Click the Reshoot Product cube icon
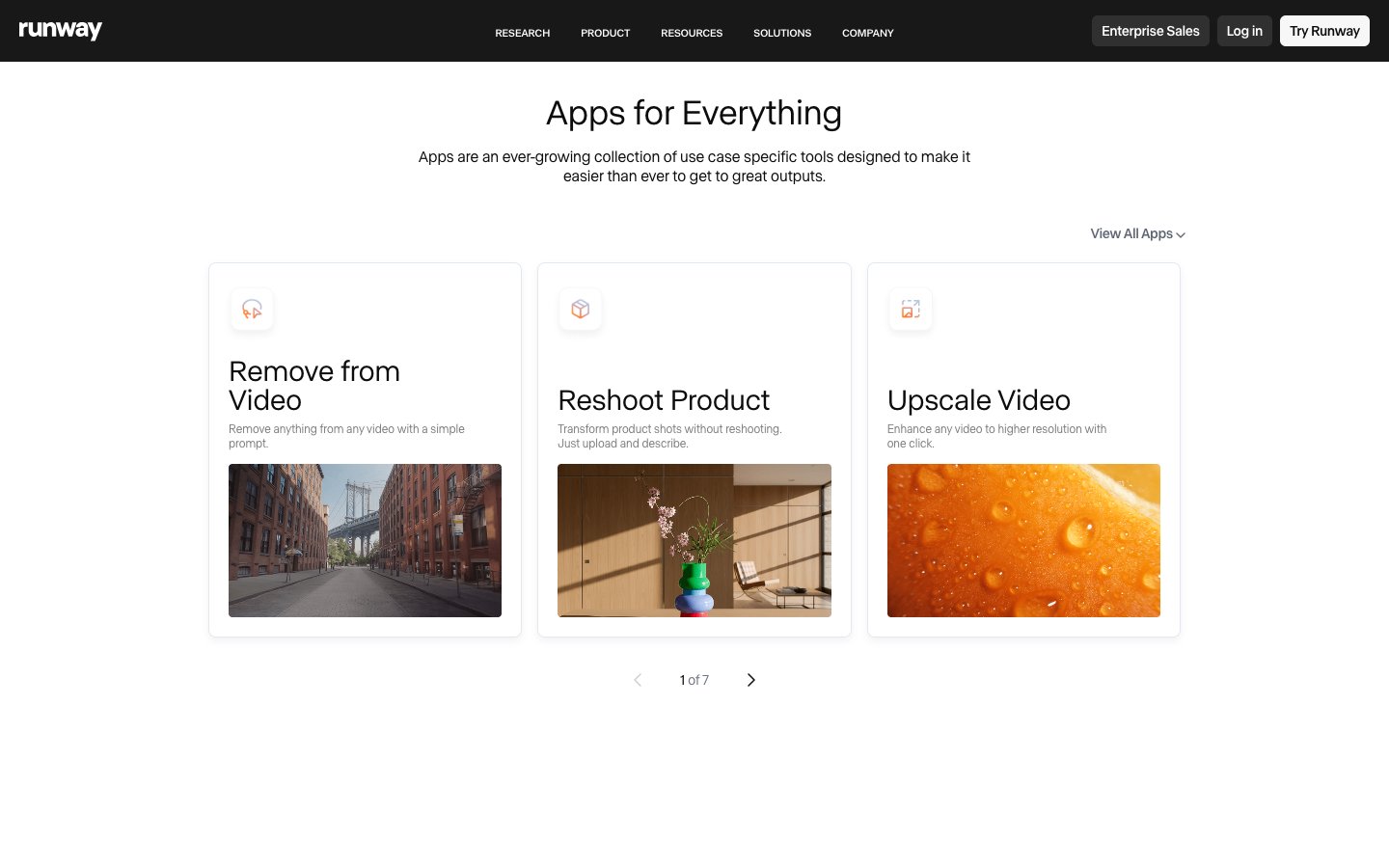 pyautogui.click(x=581, y=309)
